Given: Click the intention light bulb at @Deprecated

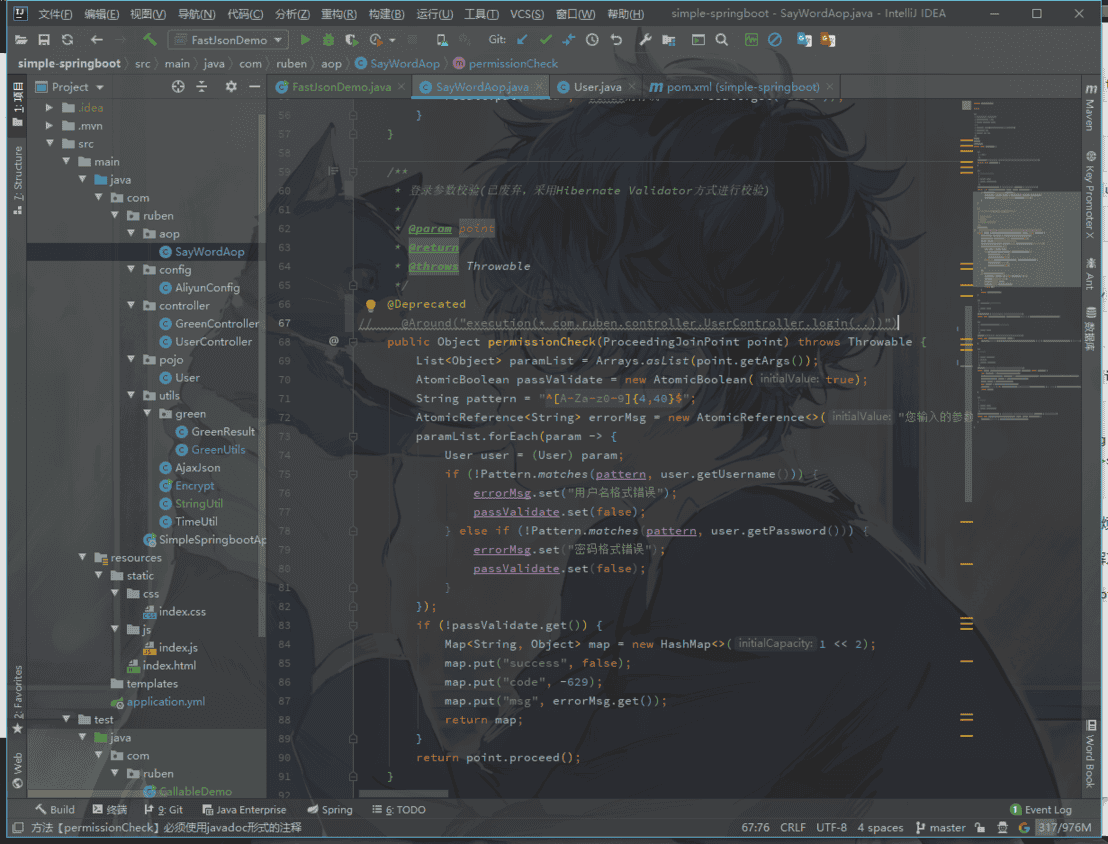Looking at the screenshot, I should (370, 305).
